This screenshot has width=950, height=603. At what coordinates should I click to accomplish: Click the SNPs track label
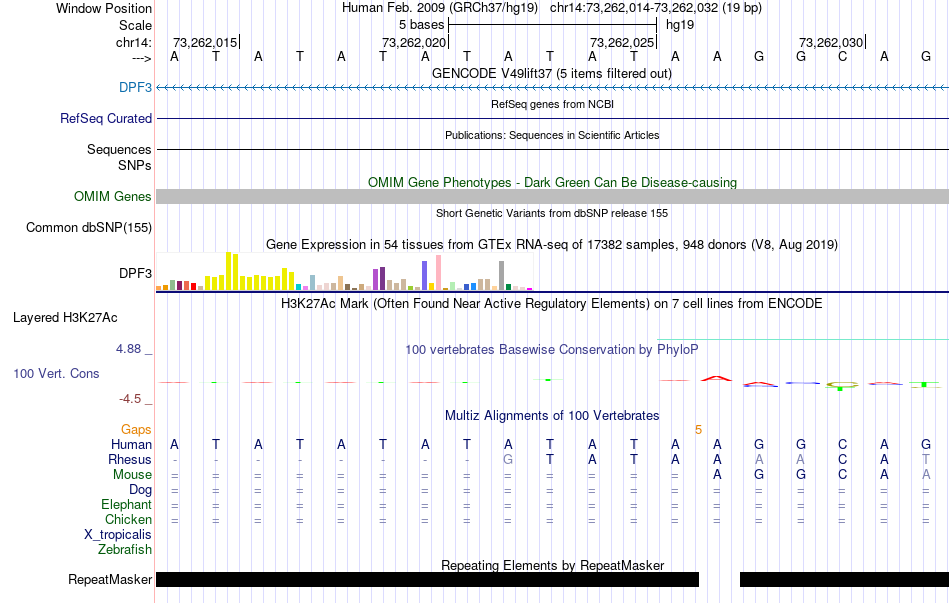[135, 165]
